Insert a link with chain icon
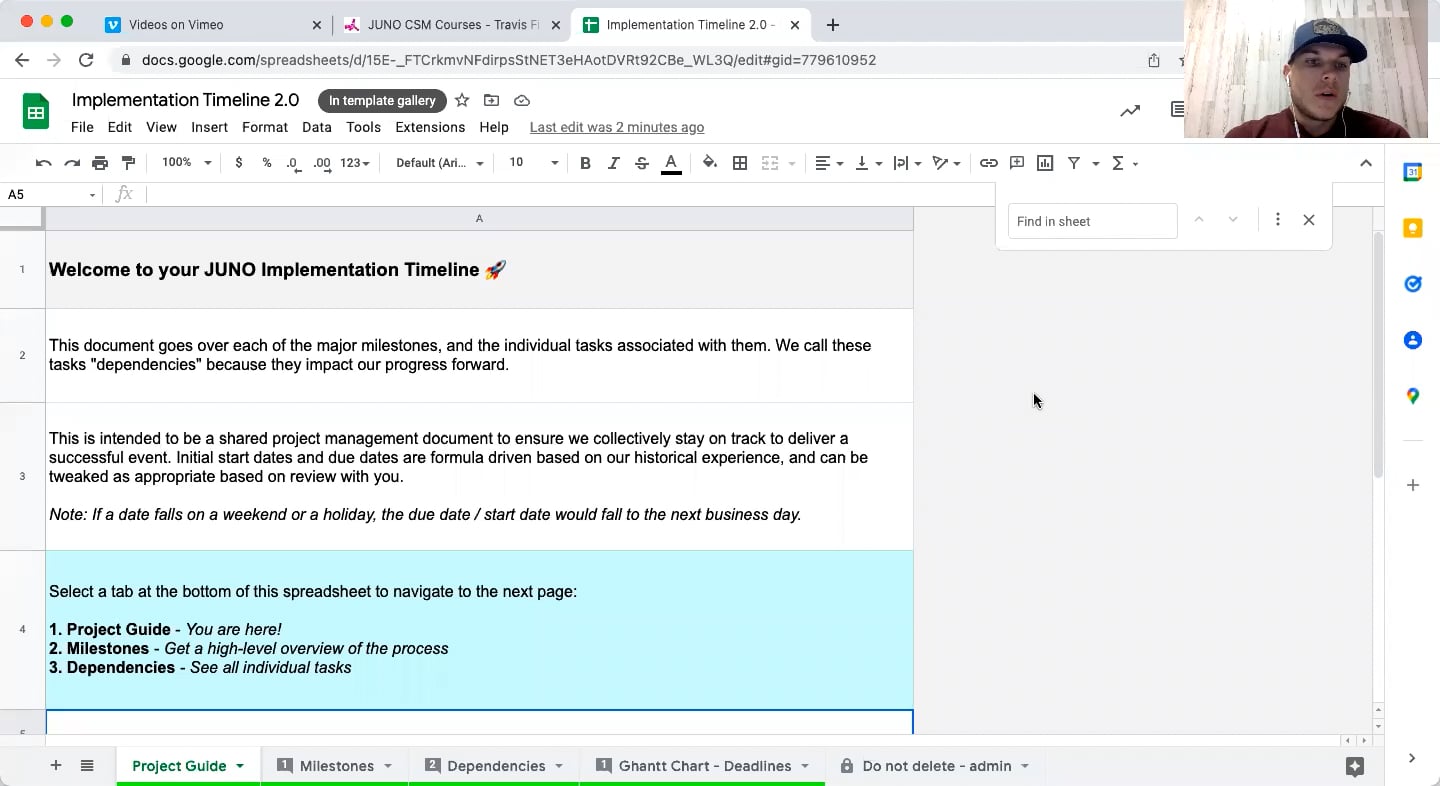 click(x=988, y=163)
